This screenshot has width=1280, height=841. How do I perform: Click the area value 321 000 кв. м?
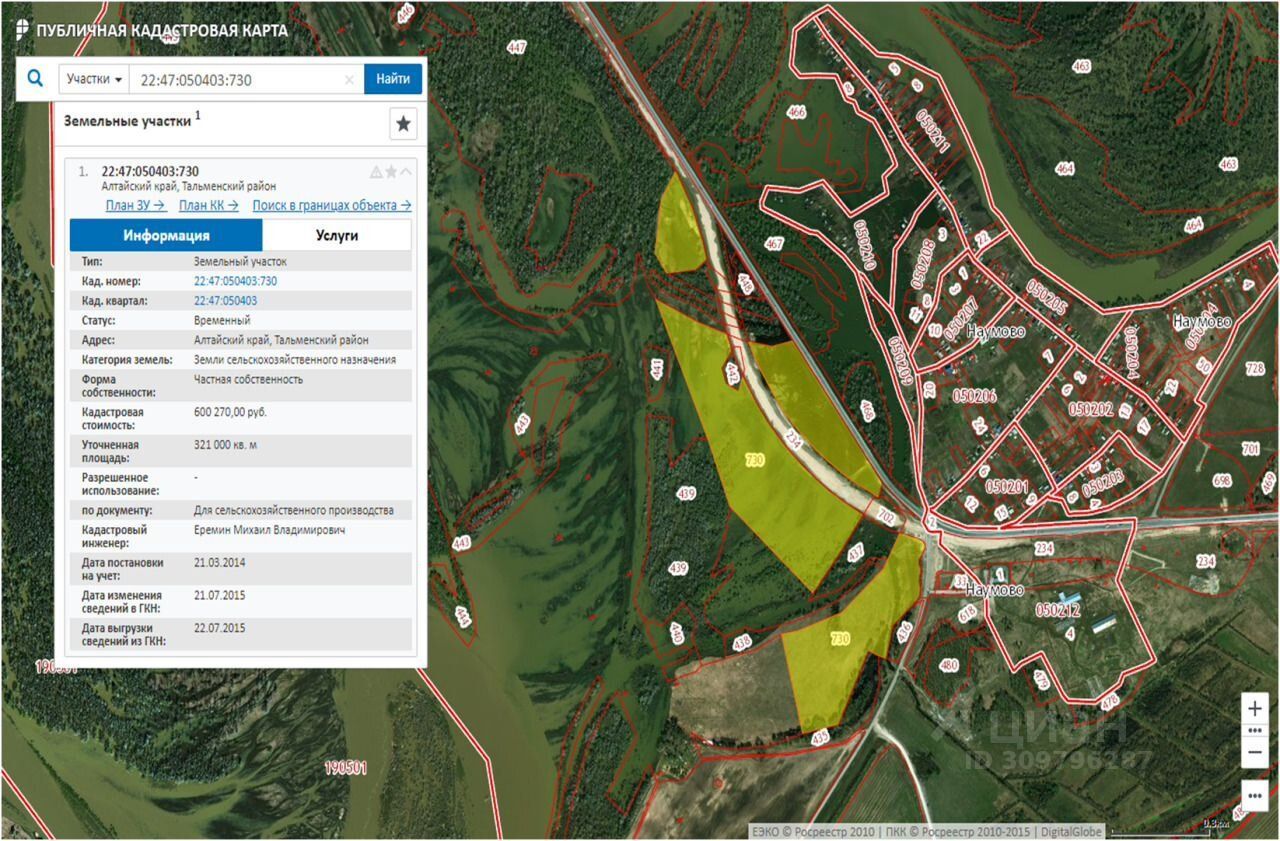(x=225, y=445)
